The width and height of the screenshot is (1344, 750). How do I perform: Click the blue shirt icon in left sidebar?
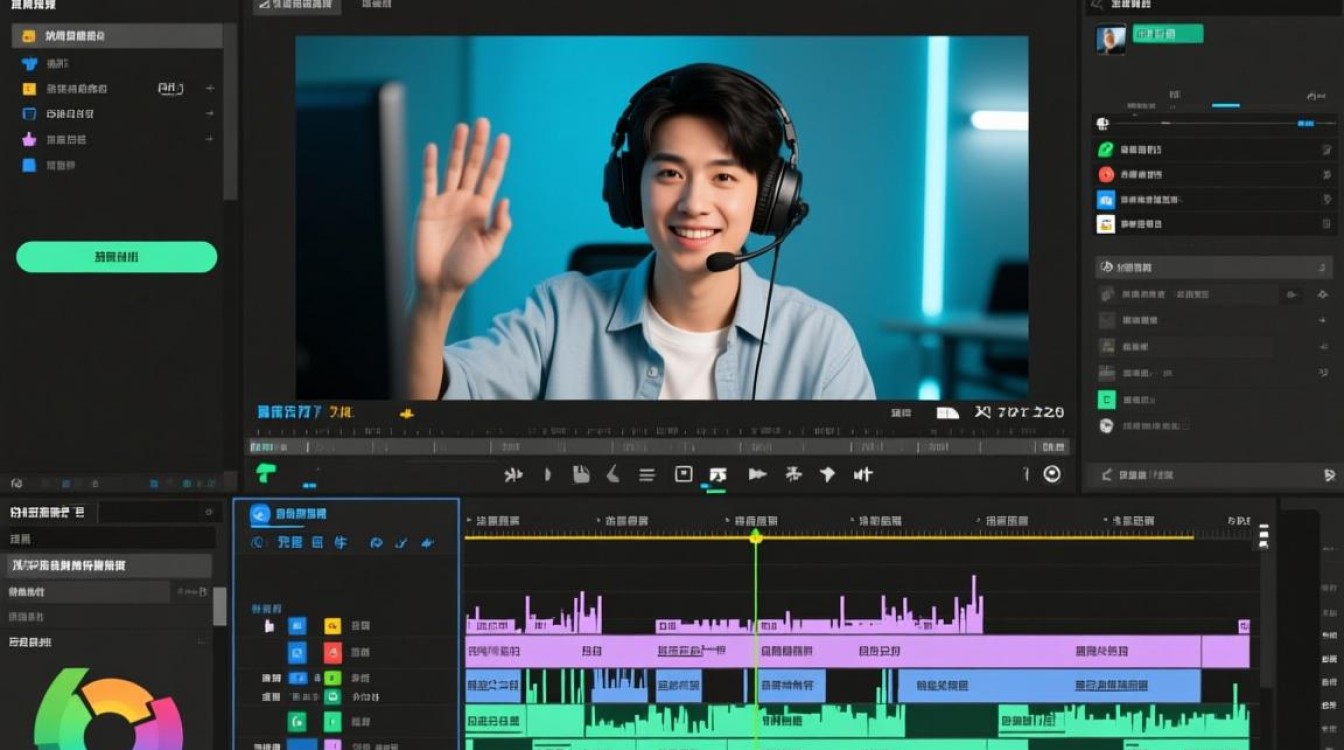(x=29, y=63)
